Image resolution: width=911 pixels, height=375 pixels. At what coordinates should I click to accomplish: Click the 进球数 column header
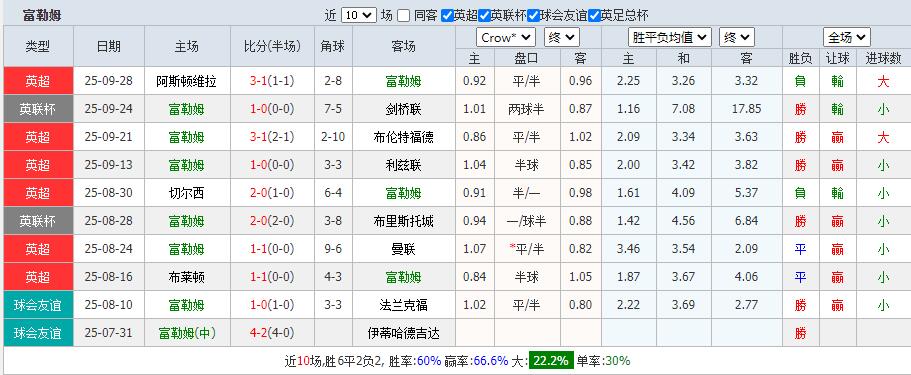click(883, 58)
